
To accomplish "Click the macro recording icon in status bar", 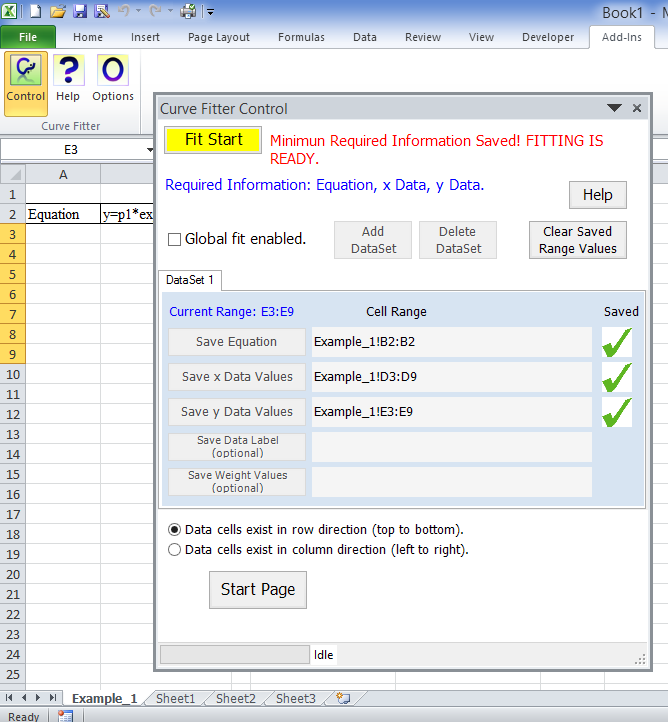I will coord(65,716).
